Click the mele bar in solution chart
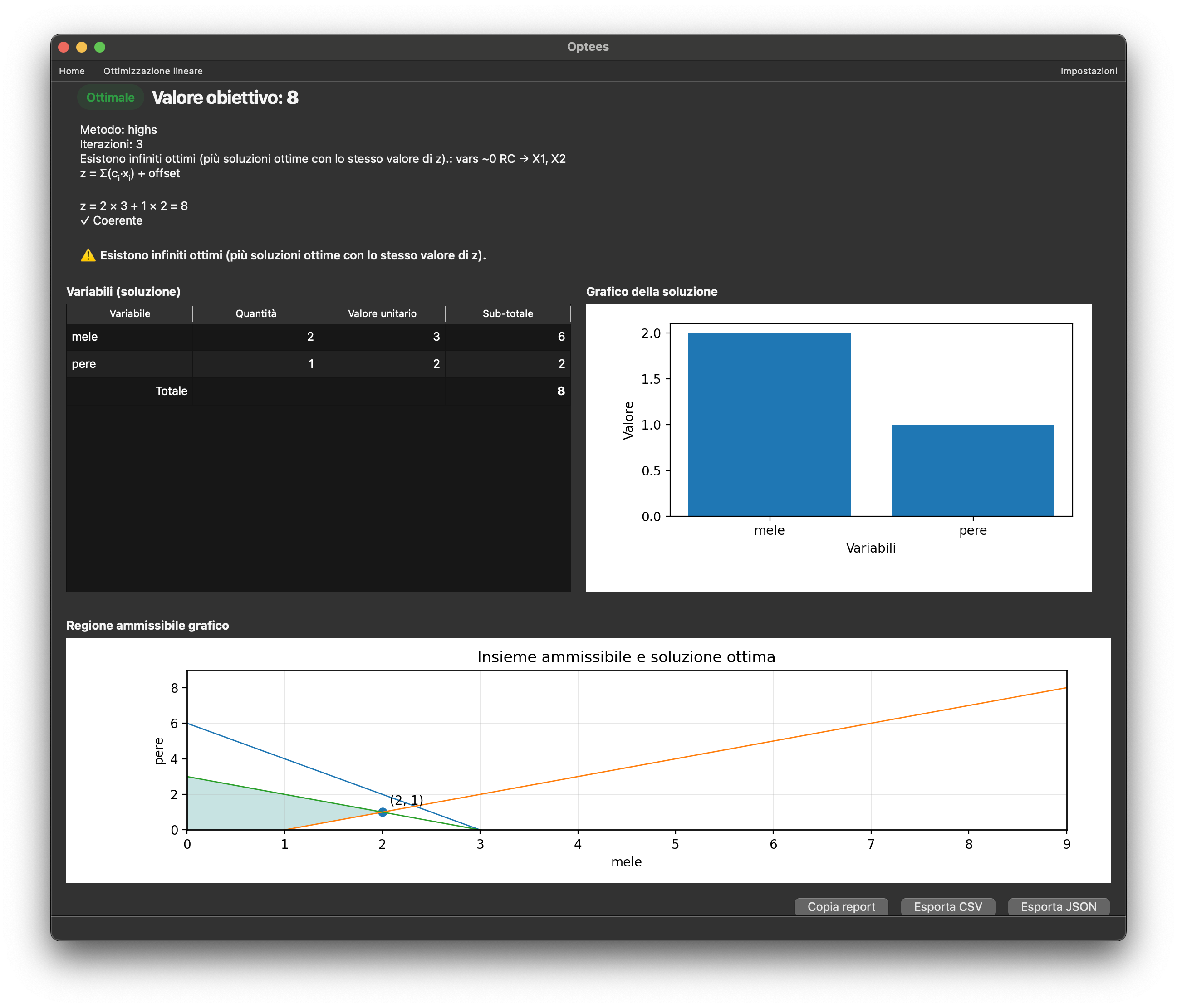The image size is (1177, 1008). 769,424
